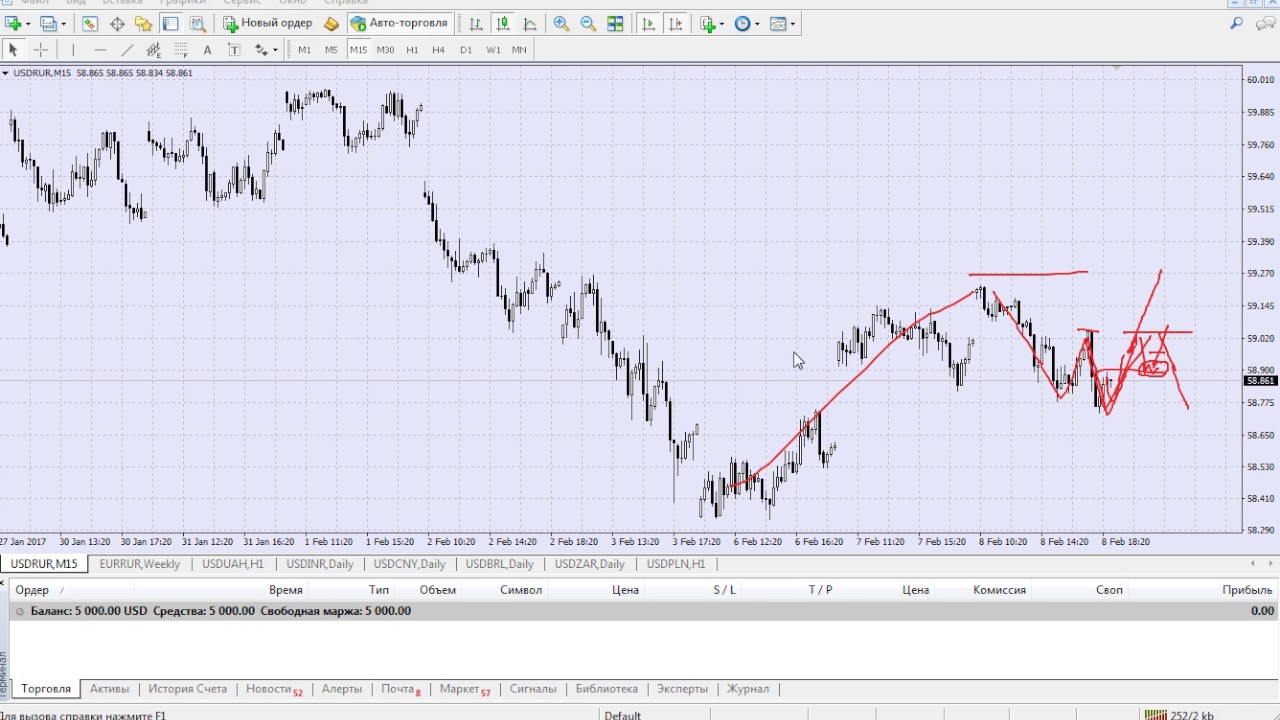Select the crosshair tool
The height and width of the screenshot is (720, 1280).
(41, 49)
